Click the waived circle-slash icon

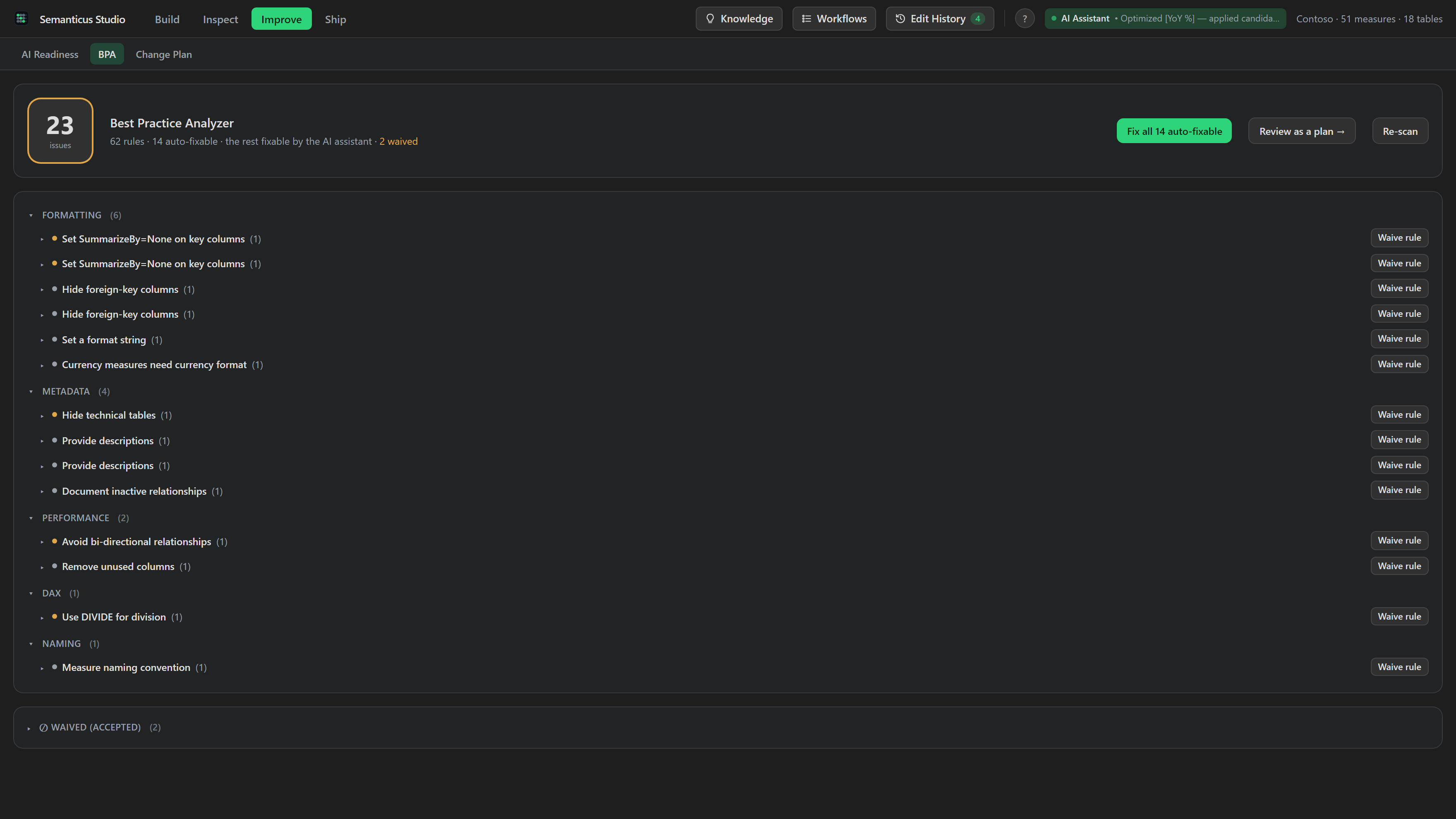[43, 728]
